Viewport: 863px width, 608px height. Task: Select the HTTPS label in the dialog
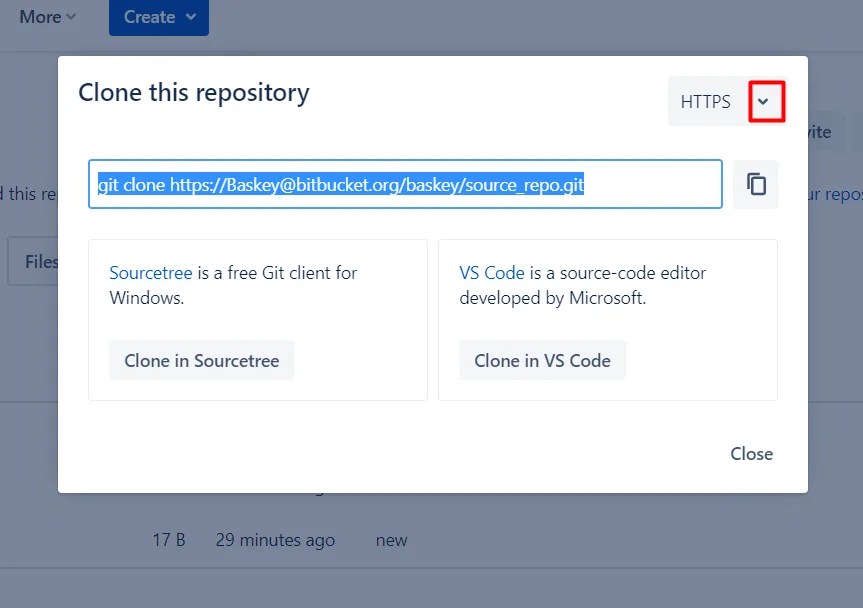click(x=705, y=101)
